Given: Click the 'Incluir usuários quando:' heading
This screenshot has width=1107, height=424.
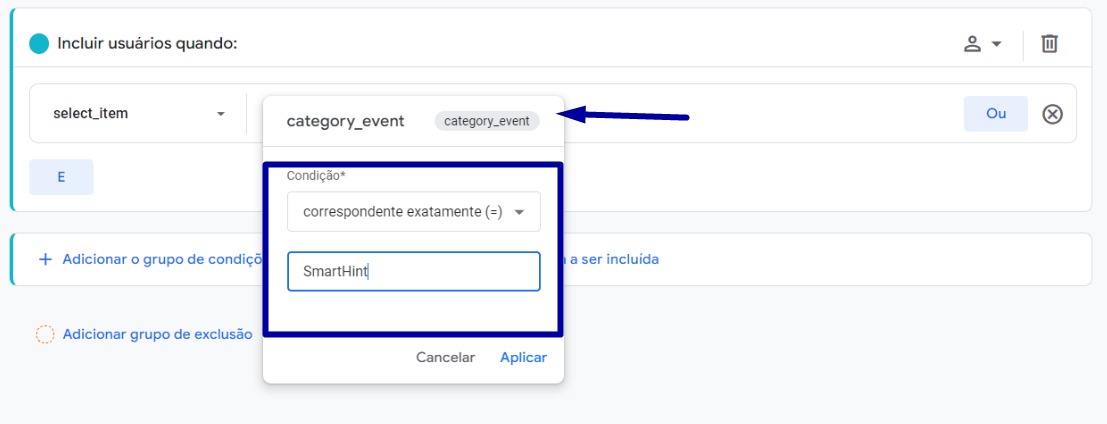Looking at the screenshot, I should pos(147,44).
